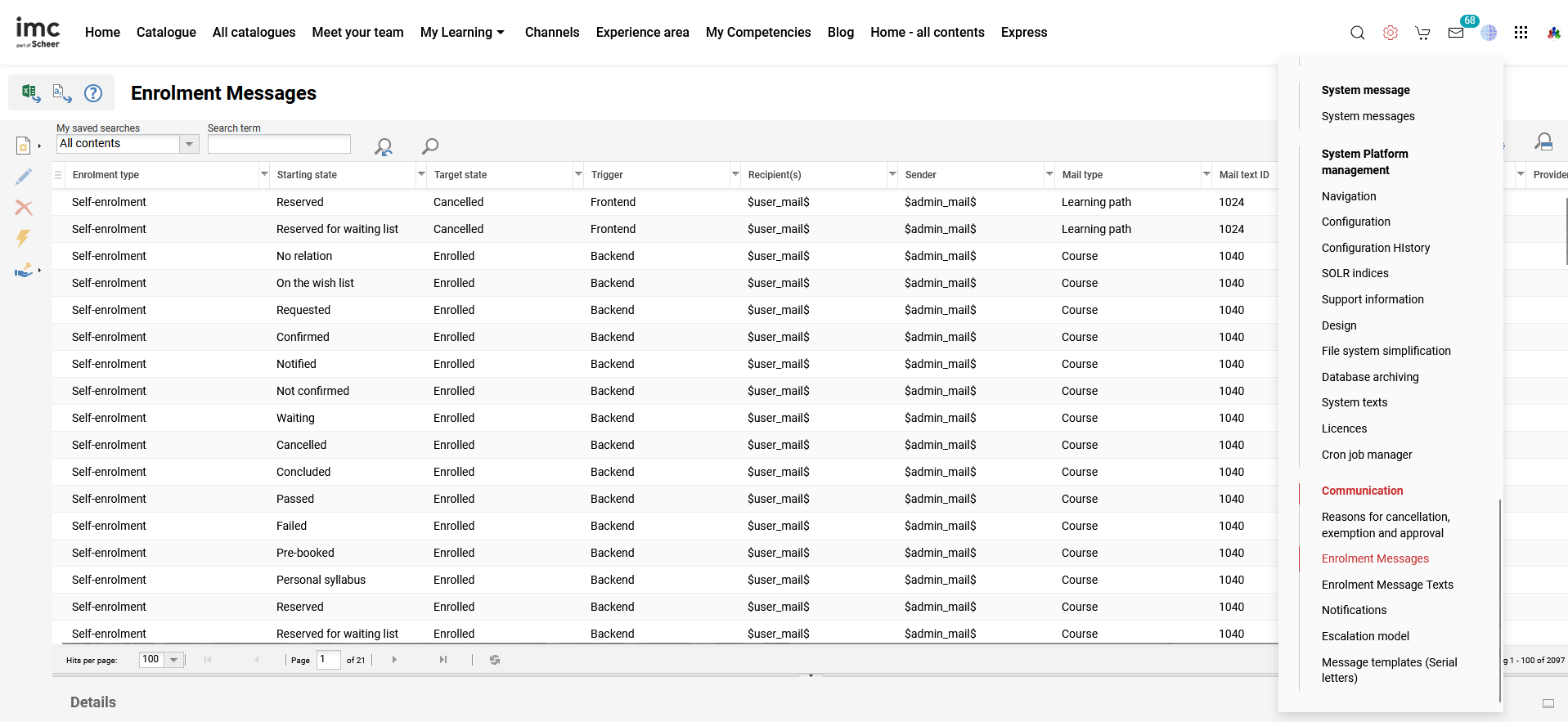The image size is (1568, 722).
Task: Expand the Hits per page dropdown
Action: [x=174, y=660]
